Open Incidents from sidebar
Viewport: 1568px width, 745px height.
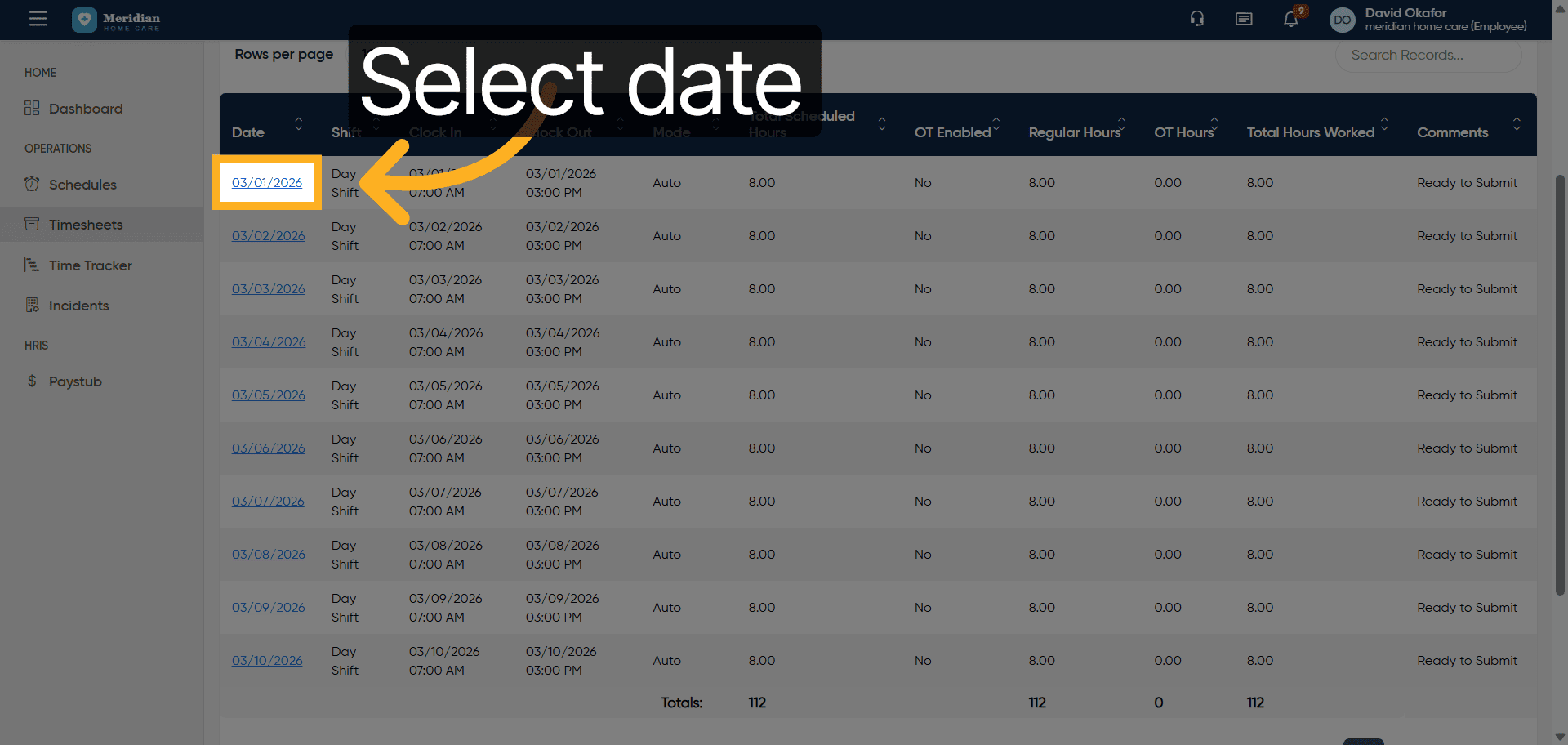click(x=78, y=306)
